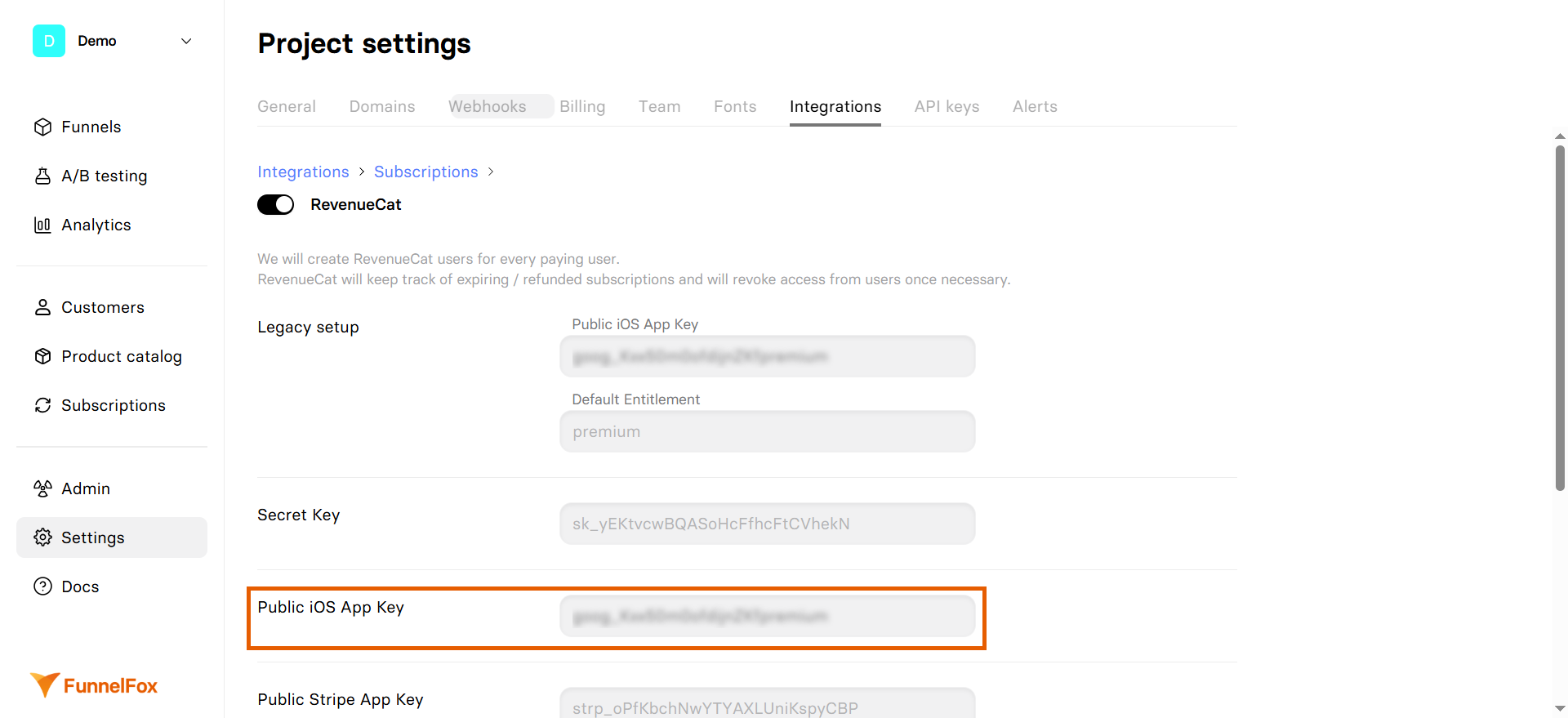Click the RevenueCat label text

[356, 204]
